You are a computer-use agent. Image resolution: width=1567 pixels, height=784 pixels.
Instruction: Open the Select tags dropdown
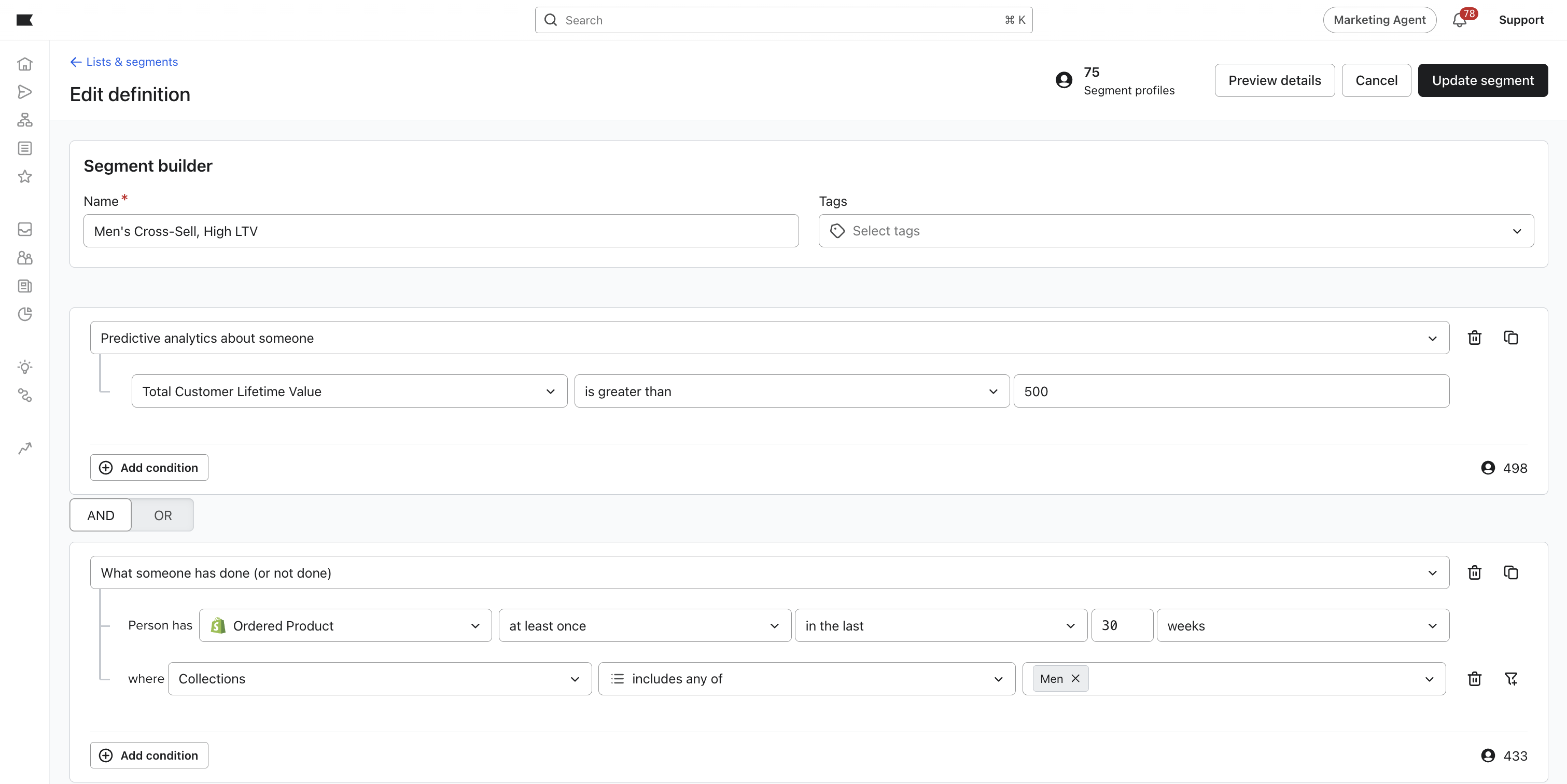pyautogui.click(x=1175, y=231)
